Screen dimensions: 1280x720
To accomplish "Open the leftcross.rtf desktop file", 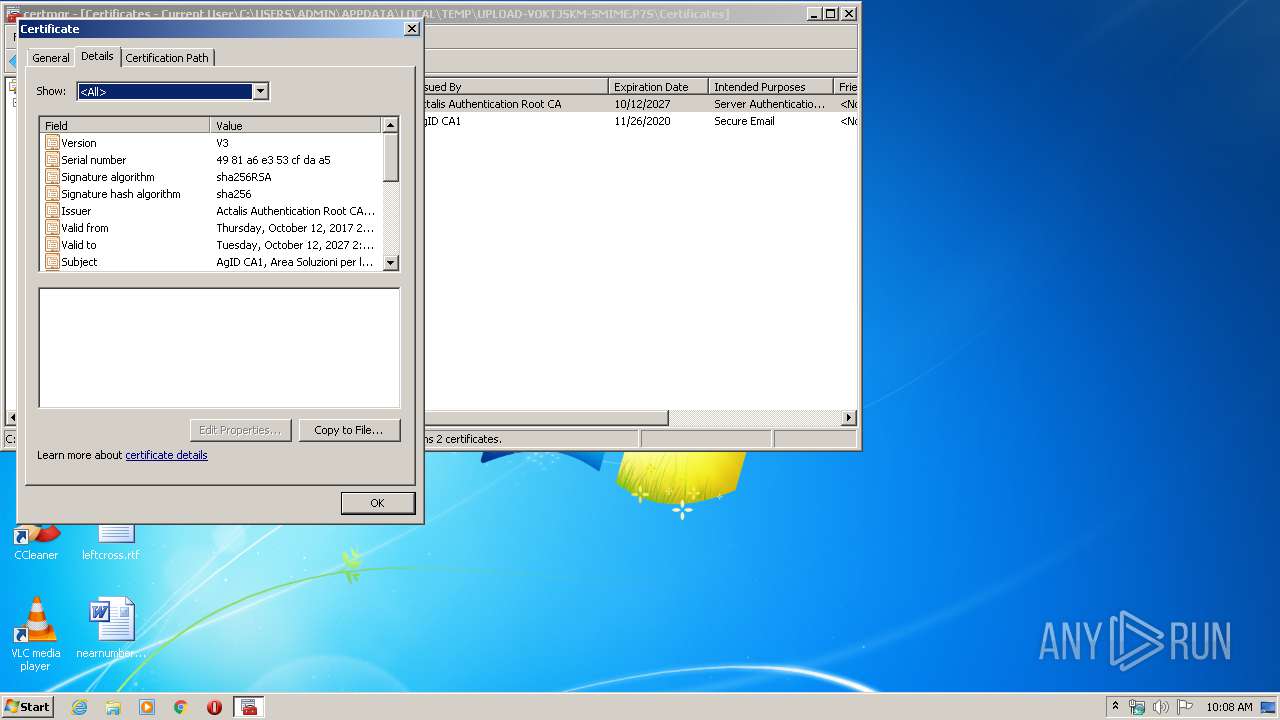I will pos(111,542).
